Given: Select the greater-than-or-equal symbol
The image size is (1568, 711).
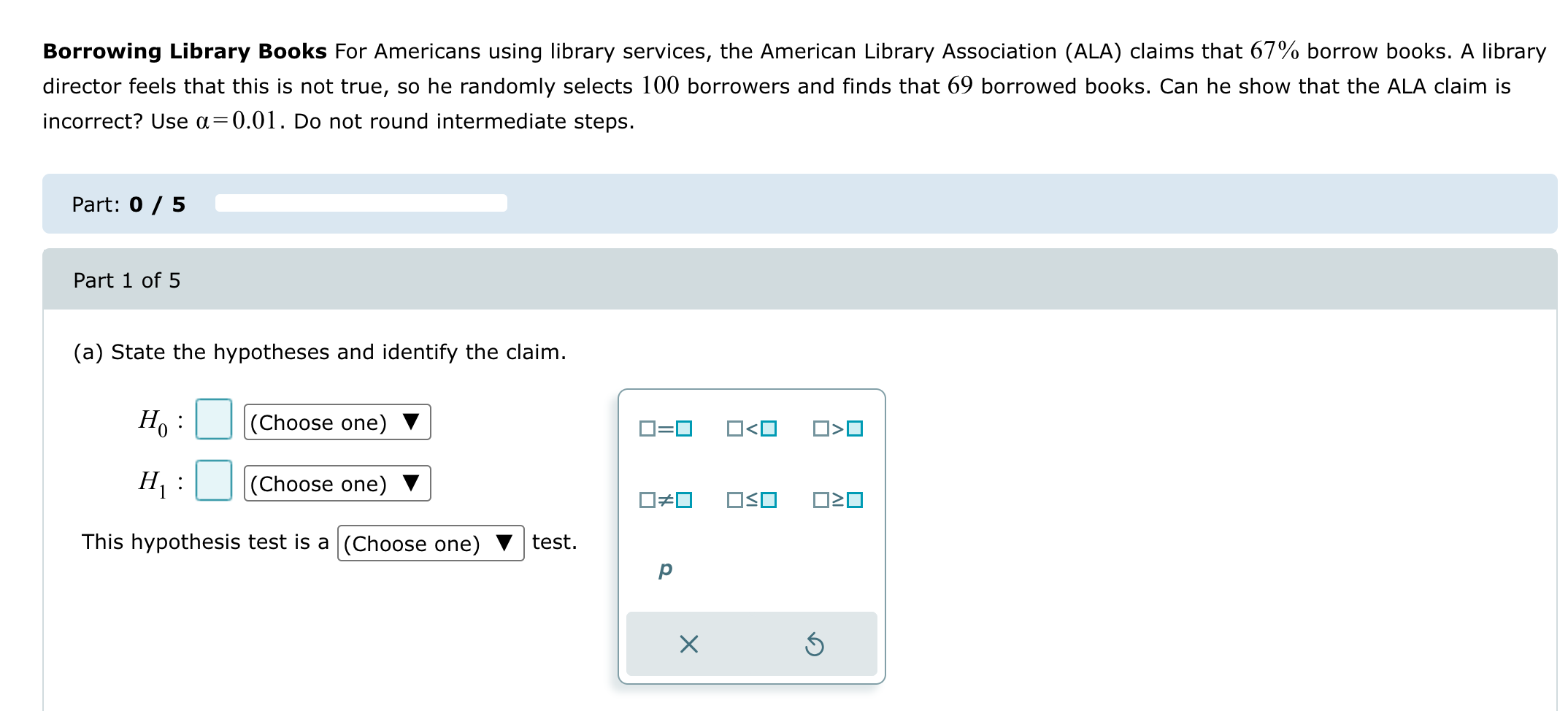Looking at the screenshot, I should 838,501.
